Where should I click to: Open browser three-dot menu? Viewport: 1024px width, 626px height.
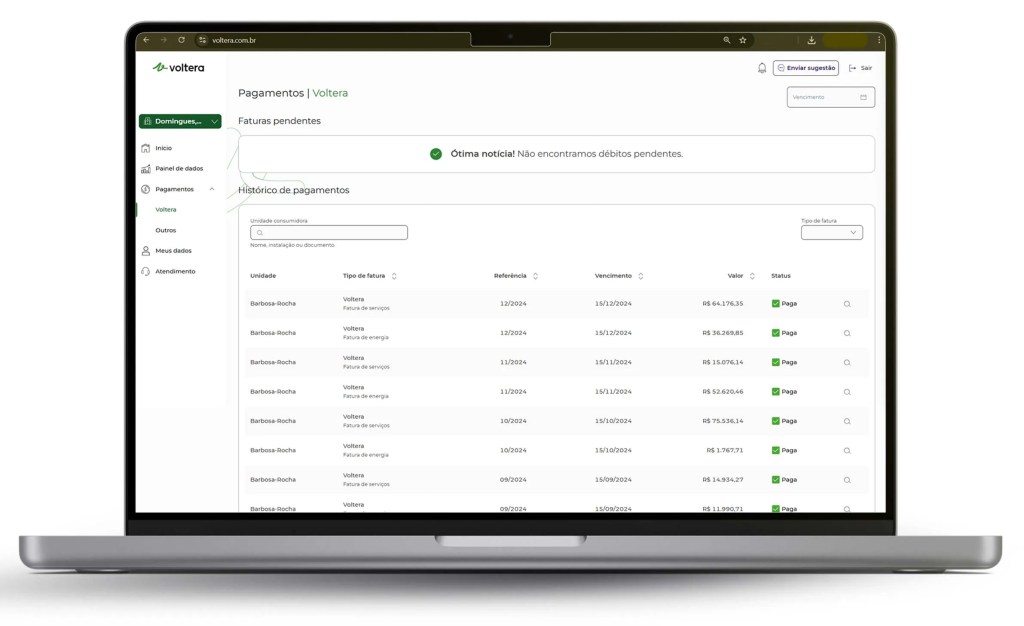[x=879, y=40]
